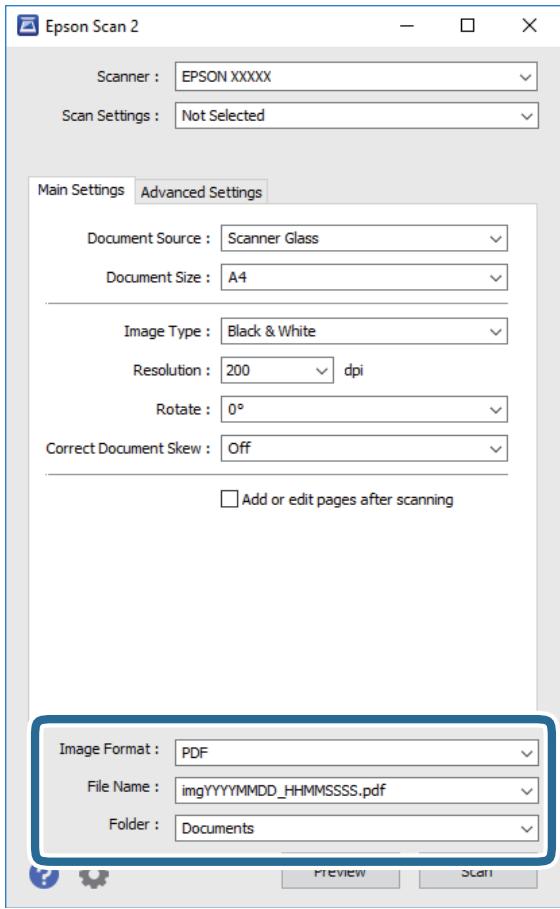Expand the Image Type dropdown
The image size is (560, 909).
pyautogui.click(x=364, y=331)
